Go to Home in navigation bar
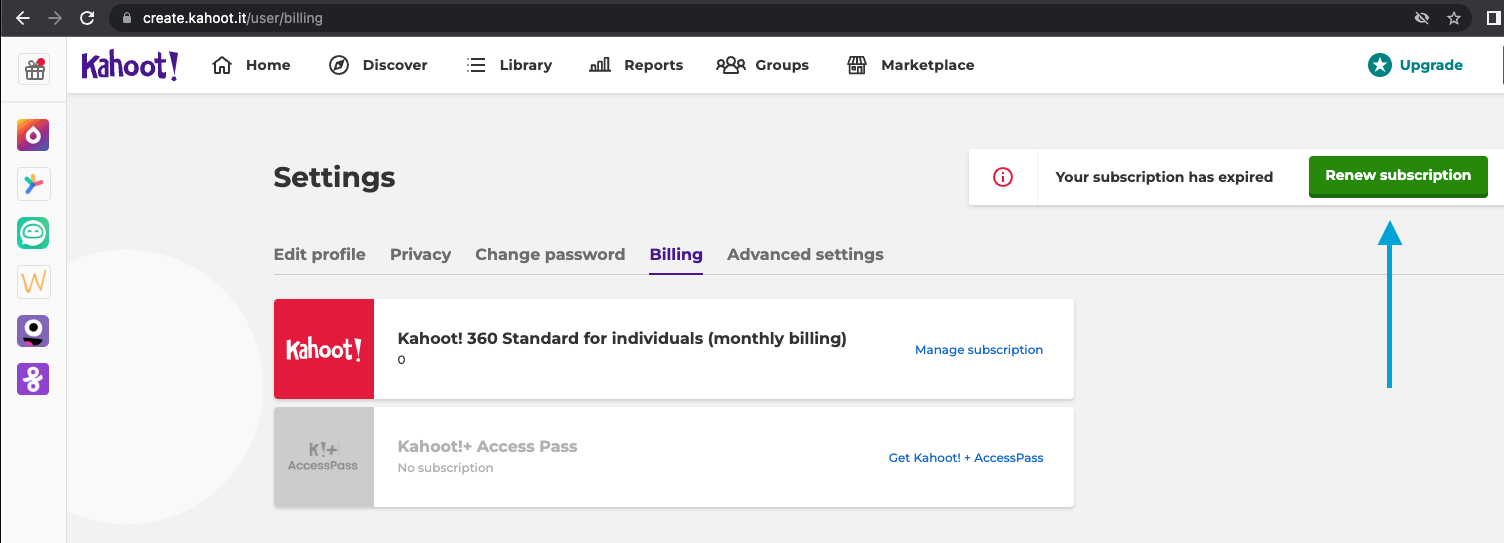This screenshot has width=1504, height=543. point(252,65)
